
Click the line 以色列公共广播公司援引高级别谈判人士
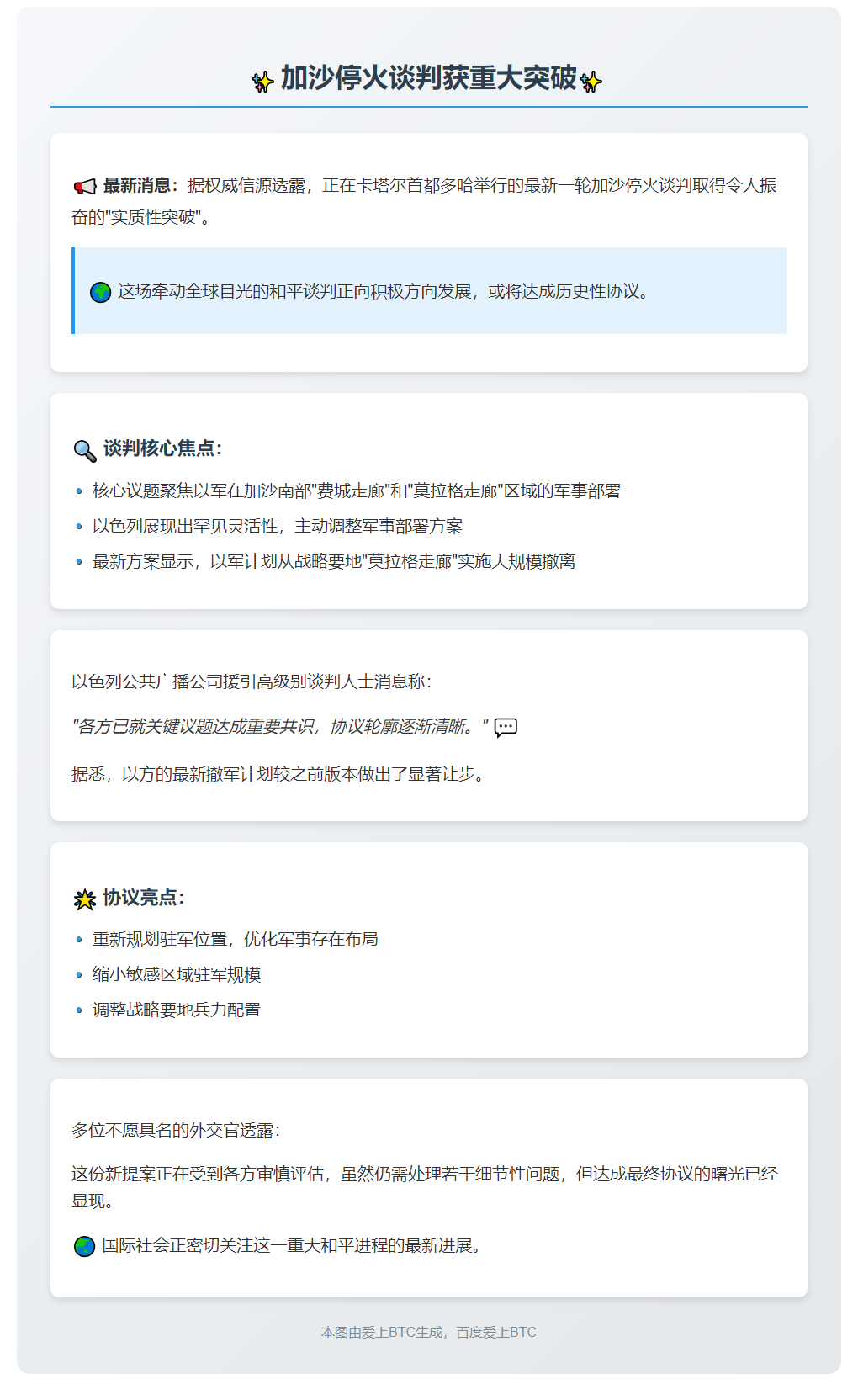pyautogui.click(x=252, y=681)
